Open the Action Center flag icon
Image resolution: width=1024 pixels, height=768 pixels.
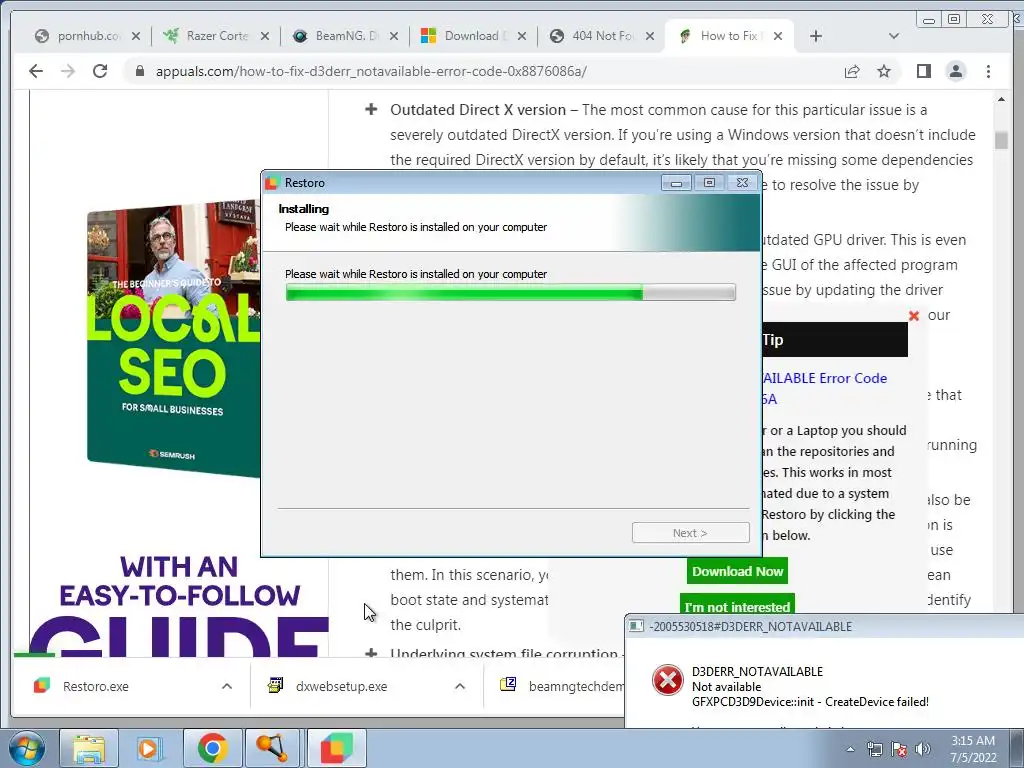point(899,750)
